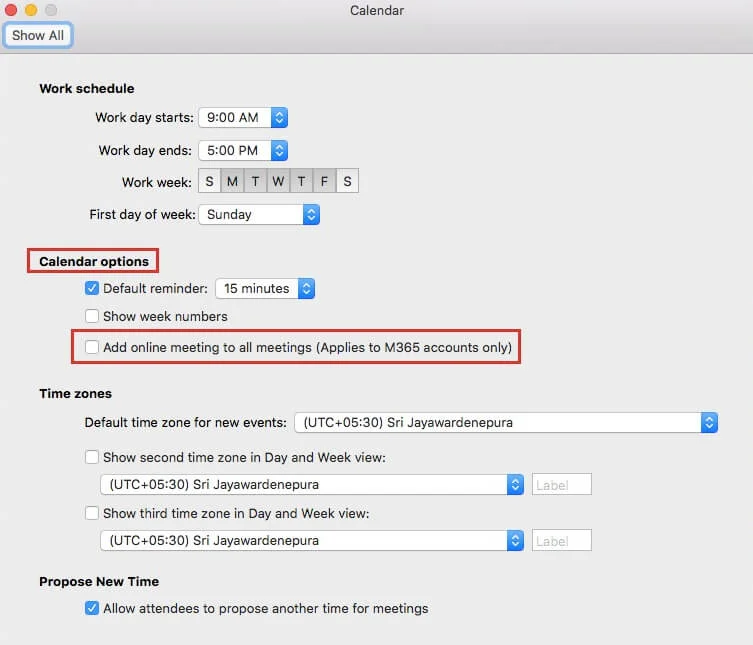
Task: Enable Show week numbers checkbox
Action: (92, 316)
